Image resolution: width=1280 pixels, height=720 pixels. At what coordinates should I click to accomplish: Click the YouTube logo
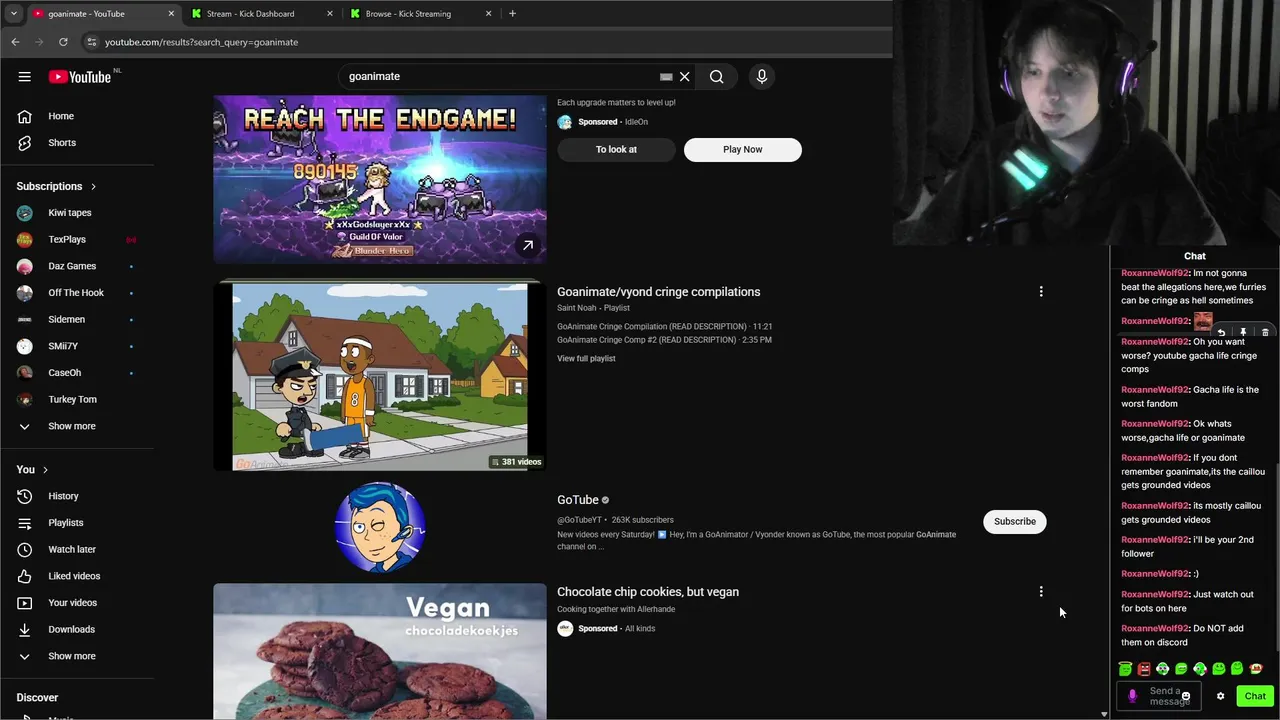pos(80,76)
